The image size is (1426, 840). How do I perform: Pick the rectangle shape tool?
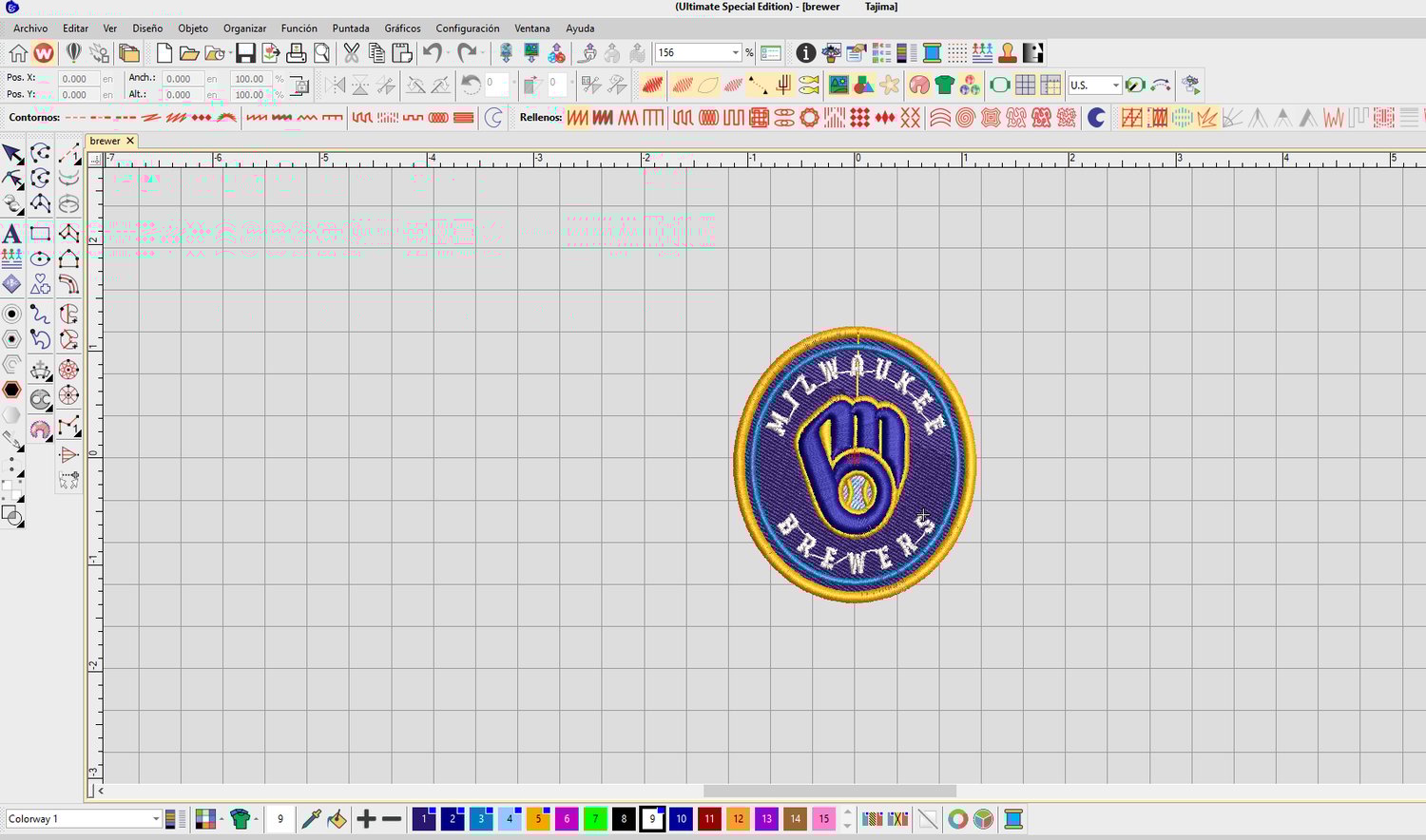click(x=40, y=233)
